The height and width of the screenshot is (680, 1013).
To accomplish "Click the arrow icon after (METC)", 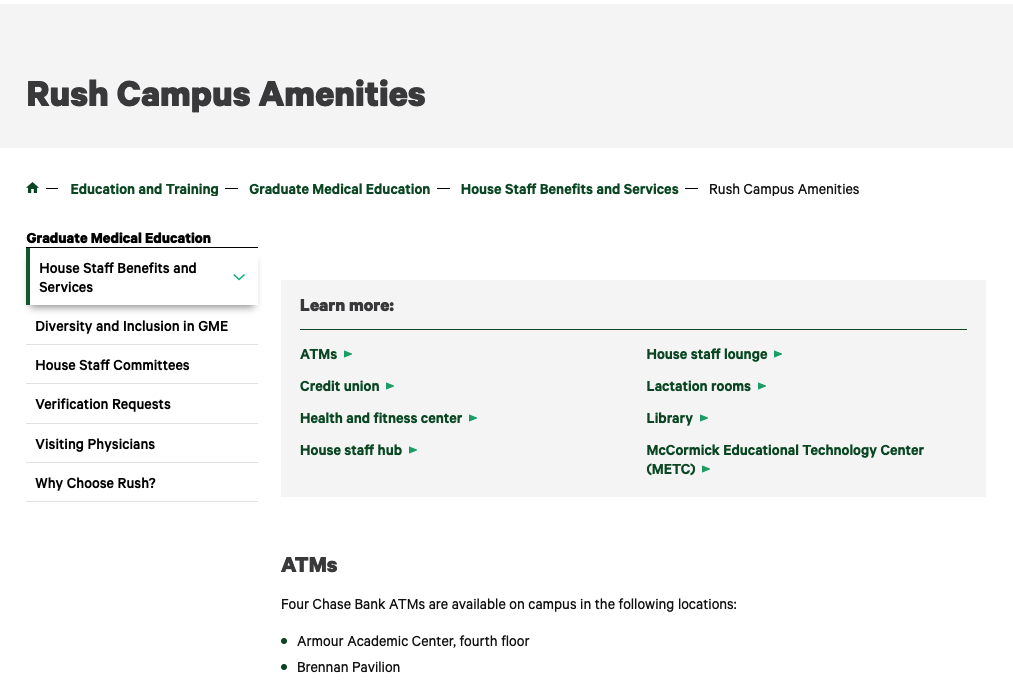I will point(706,469).
